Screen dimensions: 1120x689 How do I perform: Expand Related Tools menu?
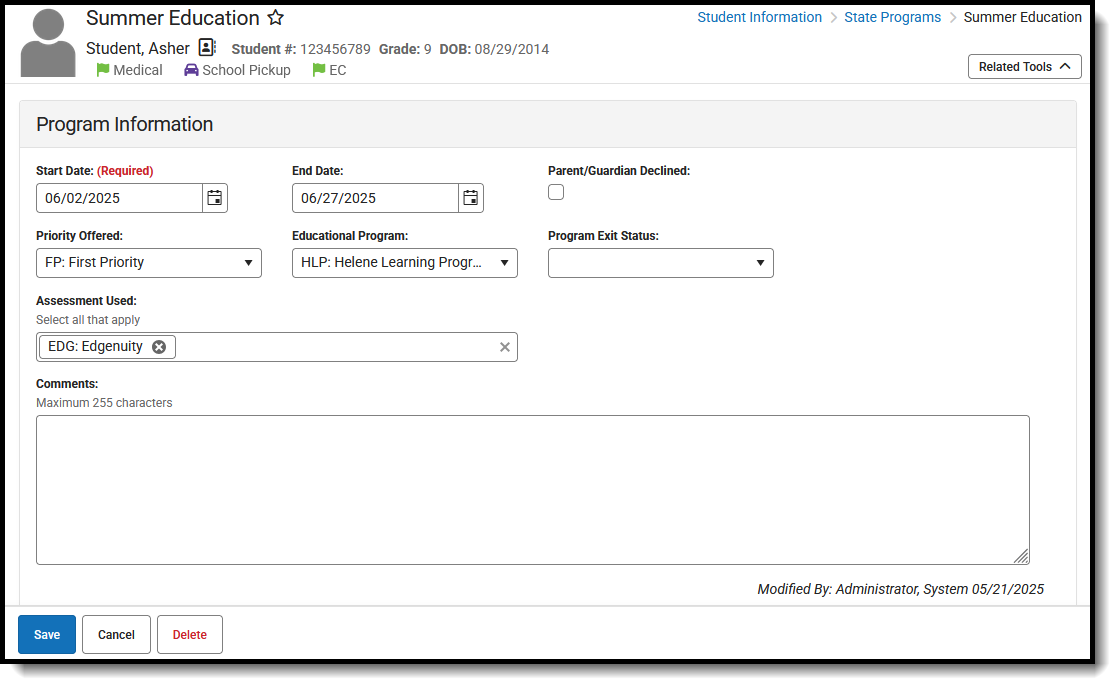click(1024, 66)
